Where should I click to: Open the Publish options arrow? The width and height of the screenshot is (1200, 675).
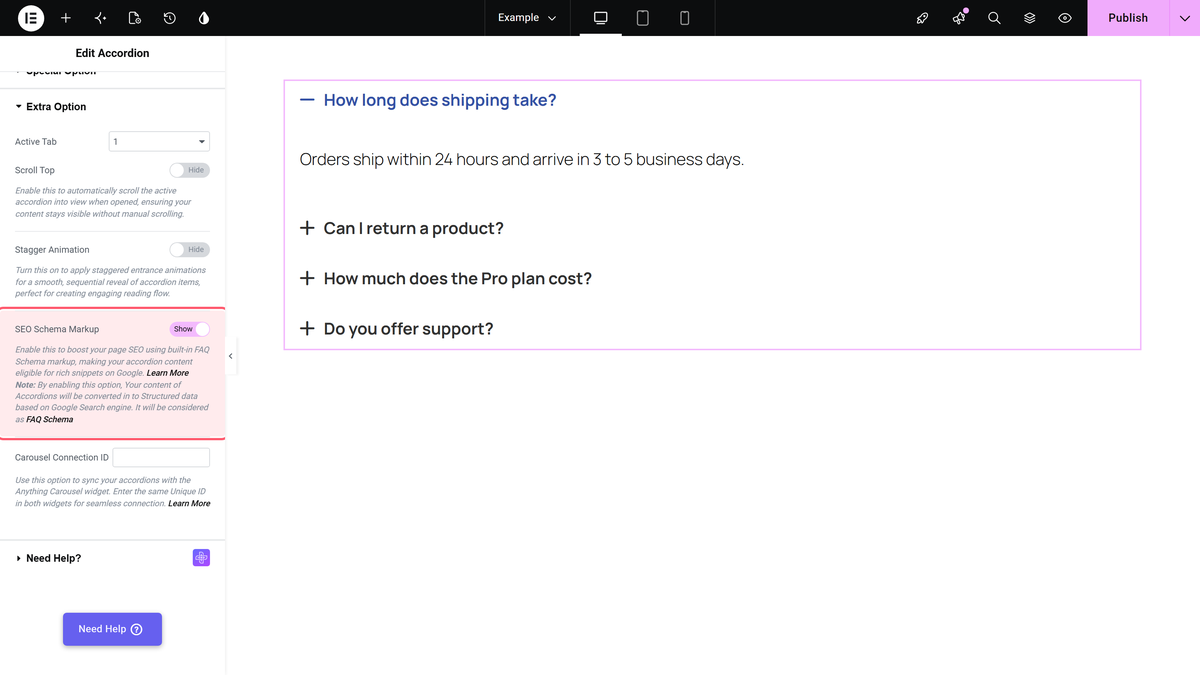pos(1184,18)
